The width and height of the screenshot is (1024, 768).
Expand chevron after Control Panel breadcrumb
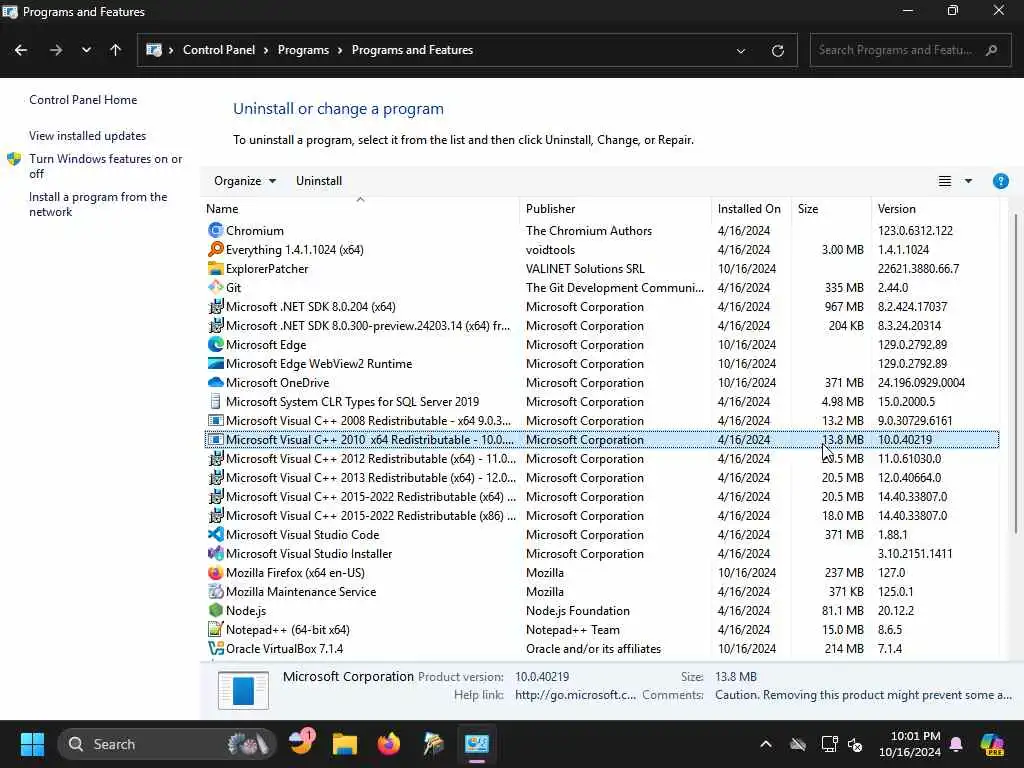[266, 50]
